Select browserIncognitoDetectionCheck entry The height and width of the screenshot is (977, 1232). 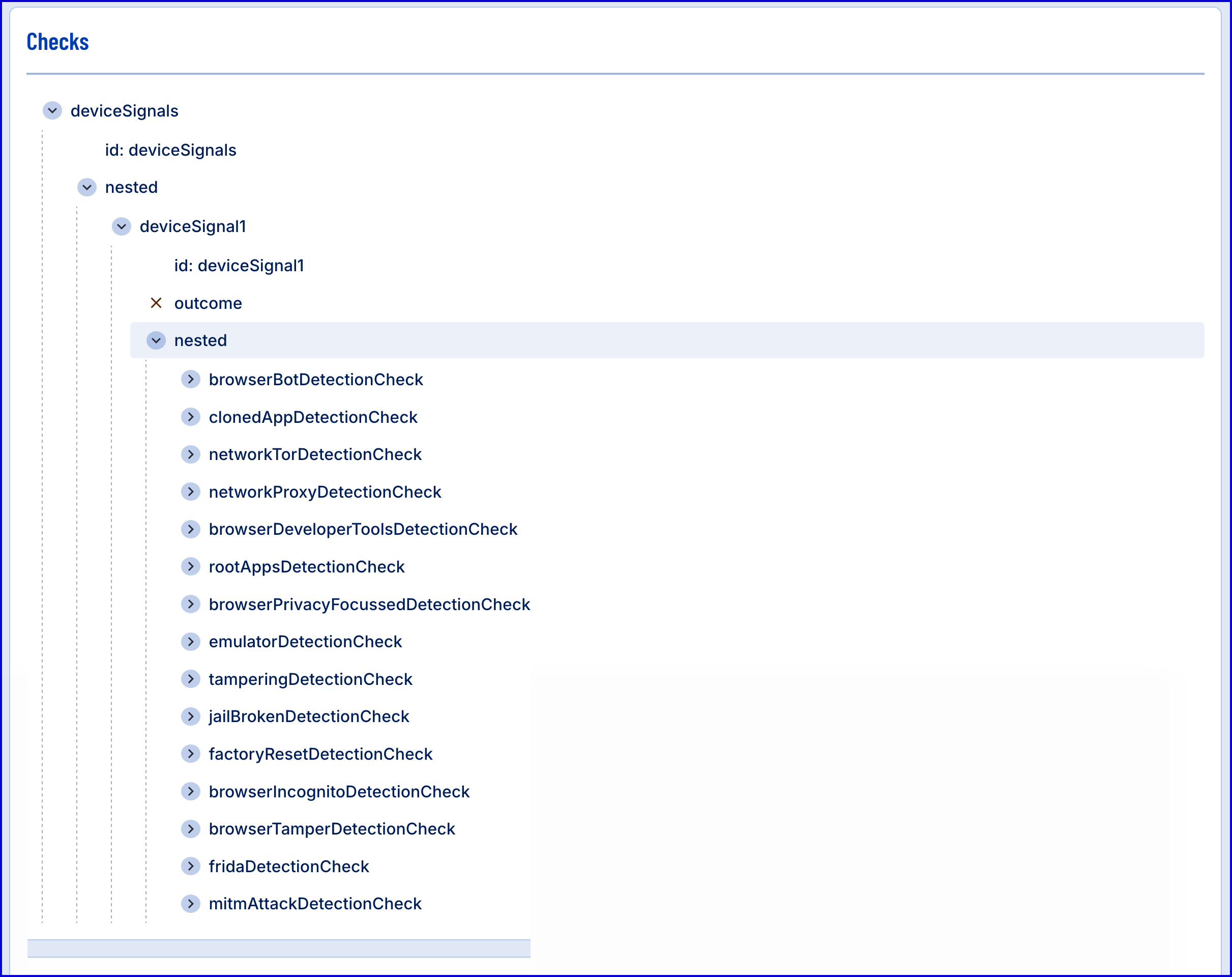339,792
